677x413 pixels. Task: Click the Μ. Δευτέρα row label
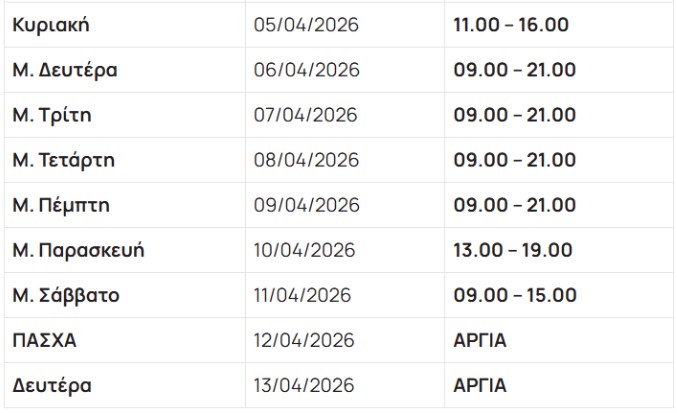tap(65, 70)
